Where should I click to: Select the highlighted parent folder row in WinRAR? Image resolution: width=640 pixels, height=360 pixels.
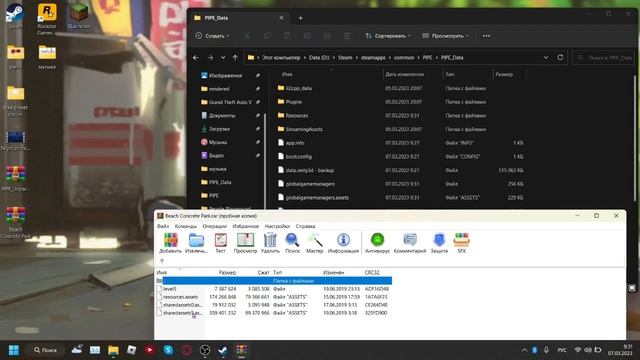click(x=273, y=281)
